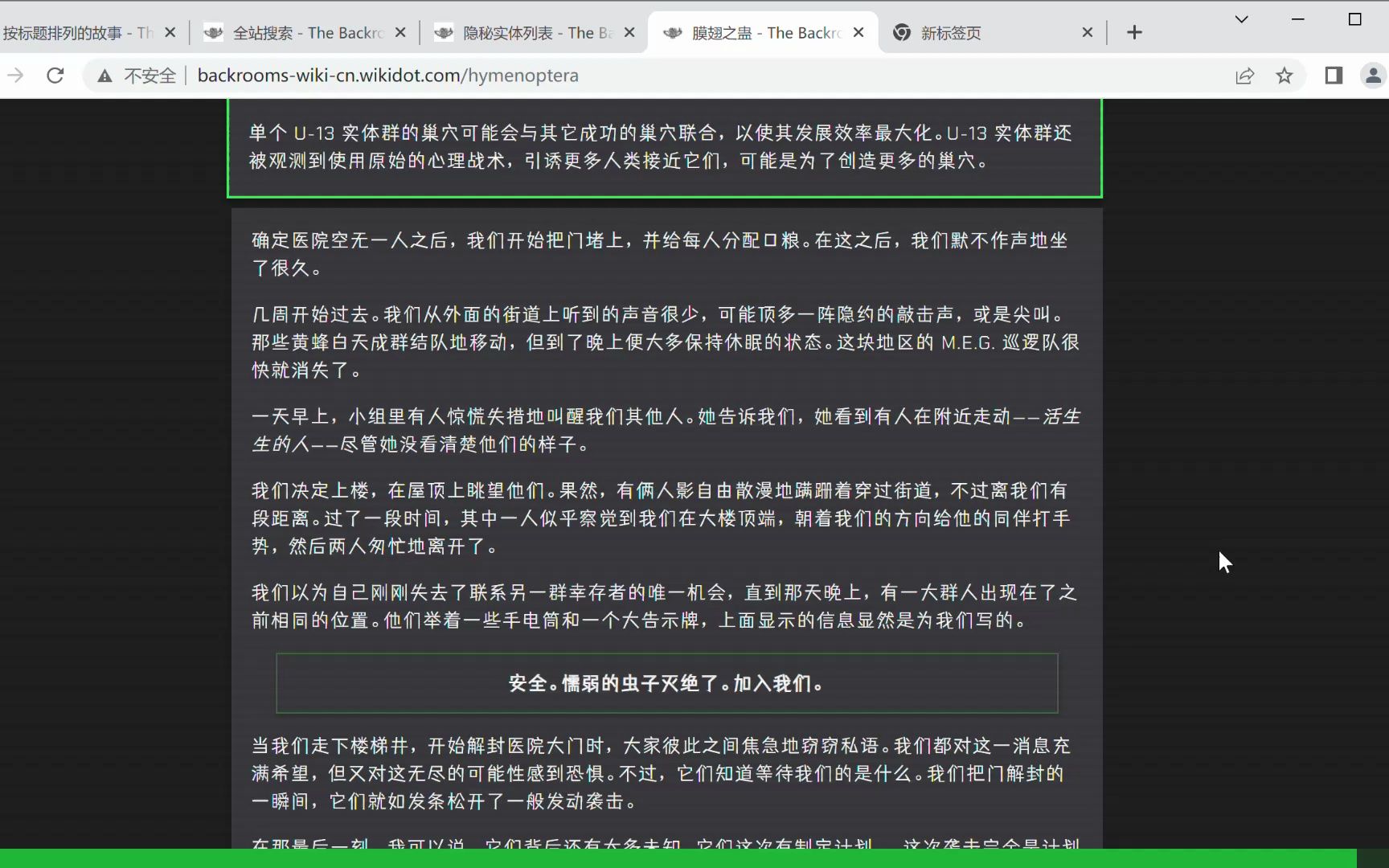1389x868 pixels.
Task: Click paragraph starting 我们以为自己刚刚失去了
Action: pyautogui.click(x=664, y=607)
